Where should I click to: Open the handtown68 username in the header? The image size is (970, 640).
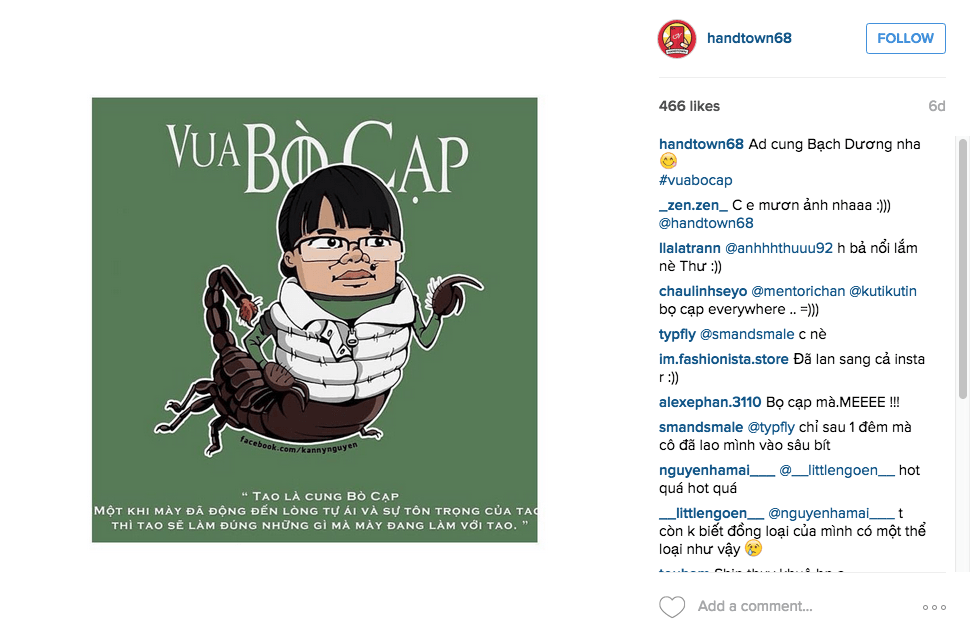tap(749, 38)
